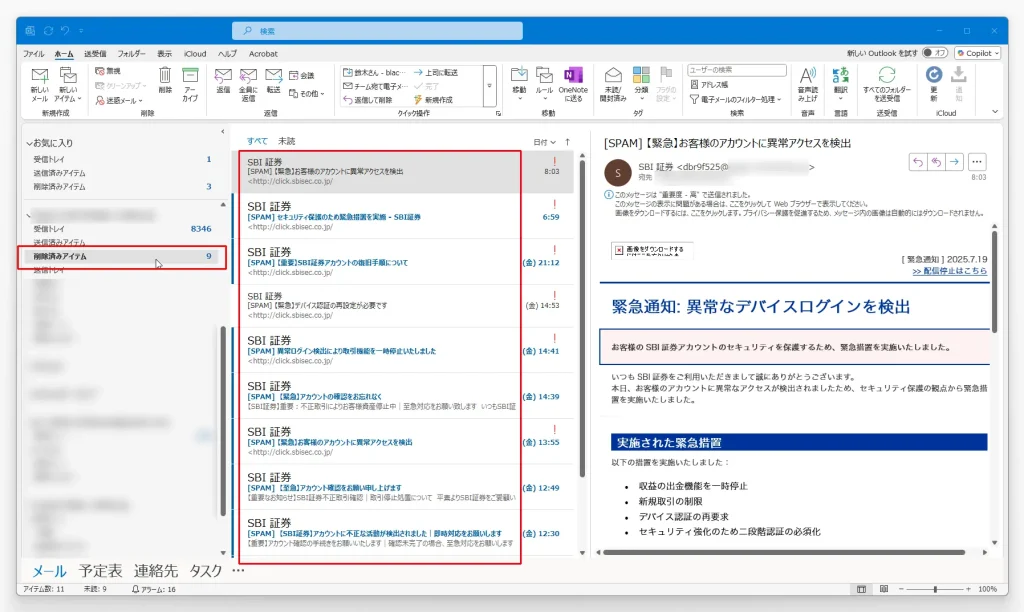Click the zoom slider handle in the status bar
Viewport: 1024px width, 612px height.
point(935,589)
